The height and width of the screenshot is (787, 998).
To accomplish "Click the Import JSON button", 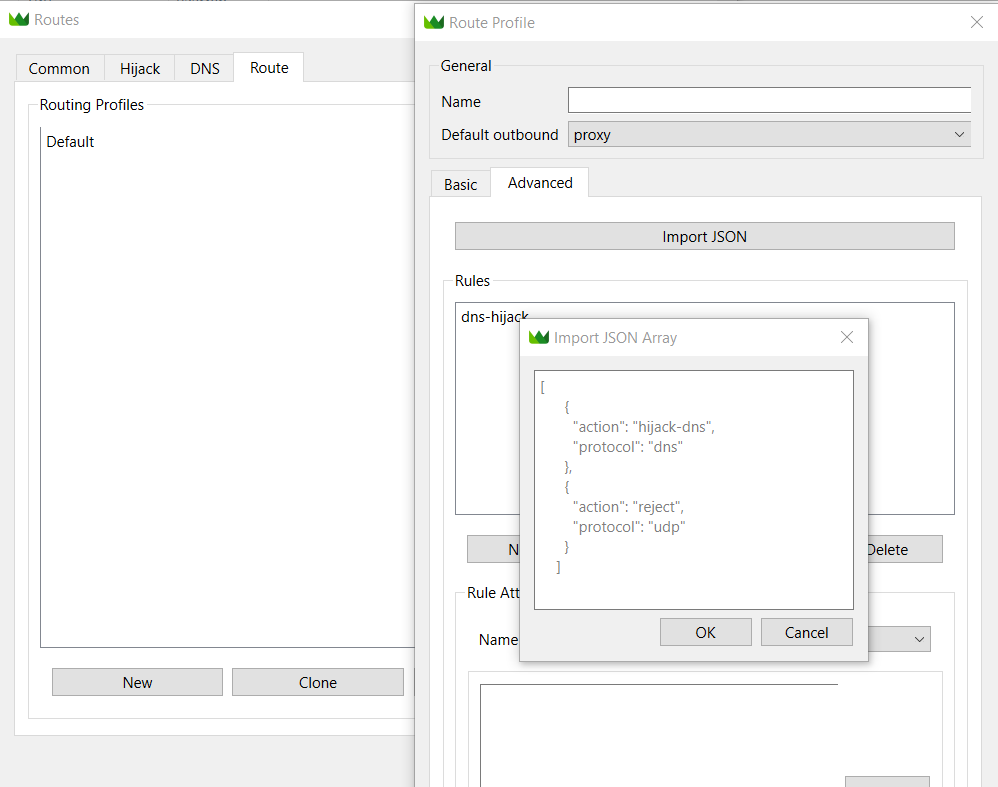I will 704,237.
